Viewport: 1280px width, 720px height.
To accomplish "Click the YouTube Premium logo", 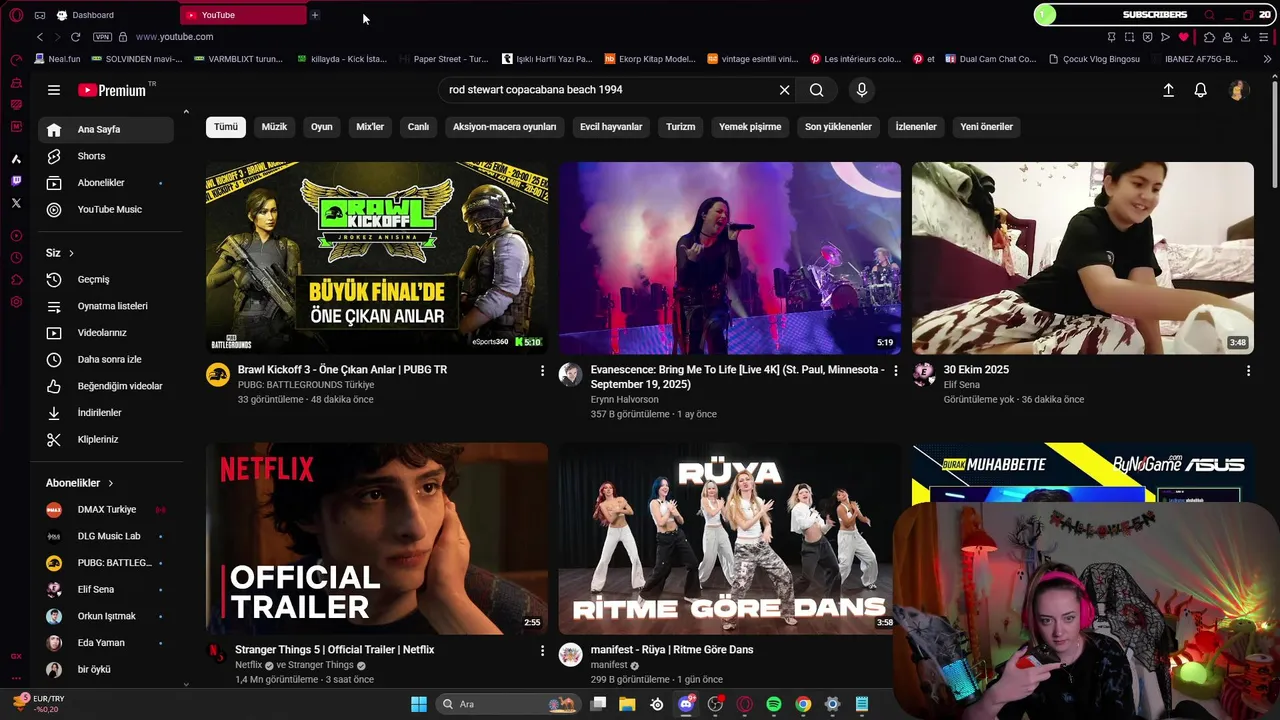I will coord(112,90).
